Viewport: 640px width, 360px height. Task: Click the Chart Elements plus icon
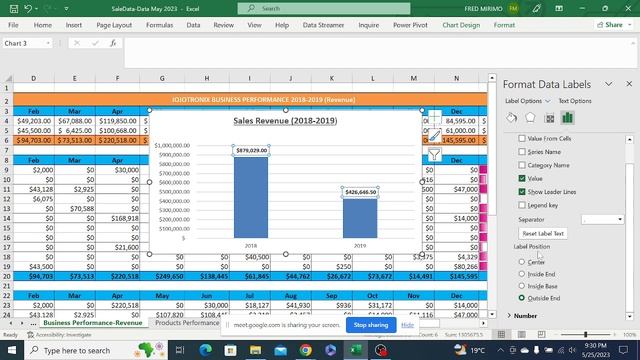(434, 117)
